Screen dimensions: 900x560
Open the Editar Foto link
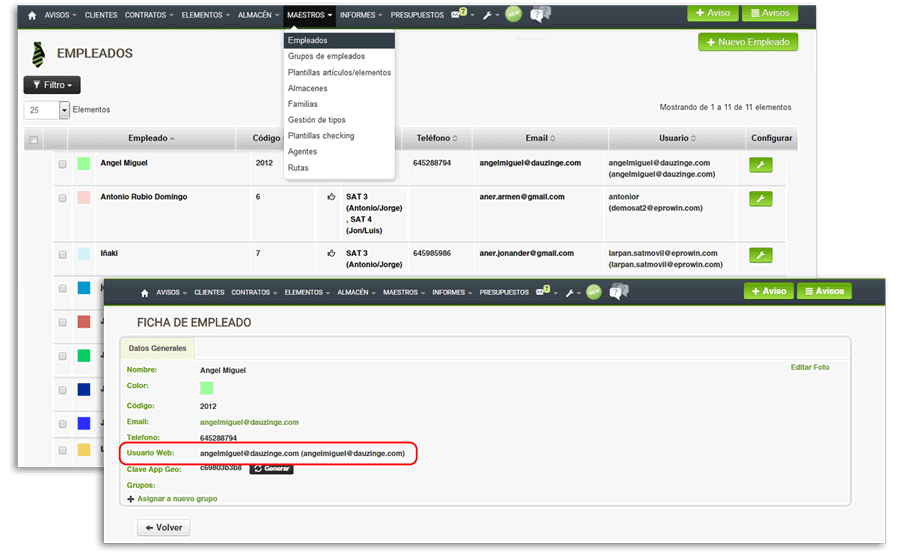(x=810, y=367)
